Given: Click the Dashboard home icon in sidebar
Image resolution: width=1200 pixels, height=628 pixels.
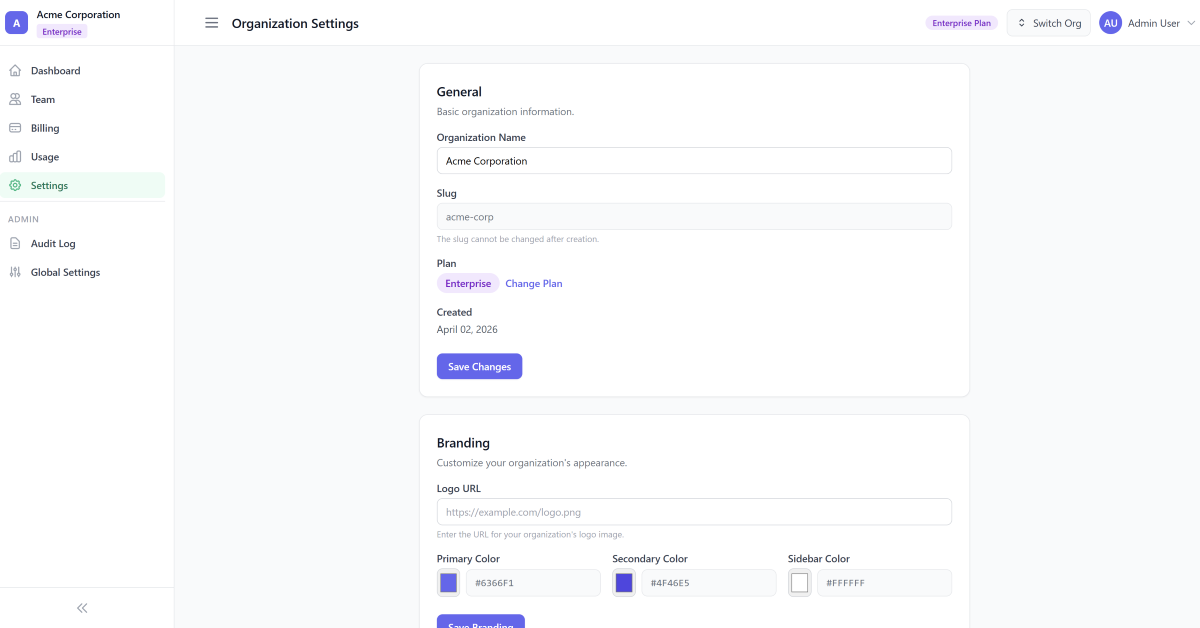Looking at the screenshot, I should (15, 71).
